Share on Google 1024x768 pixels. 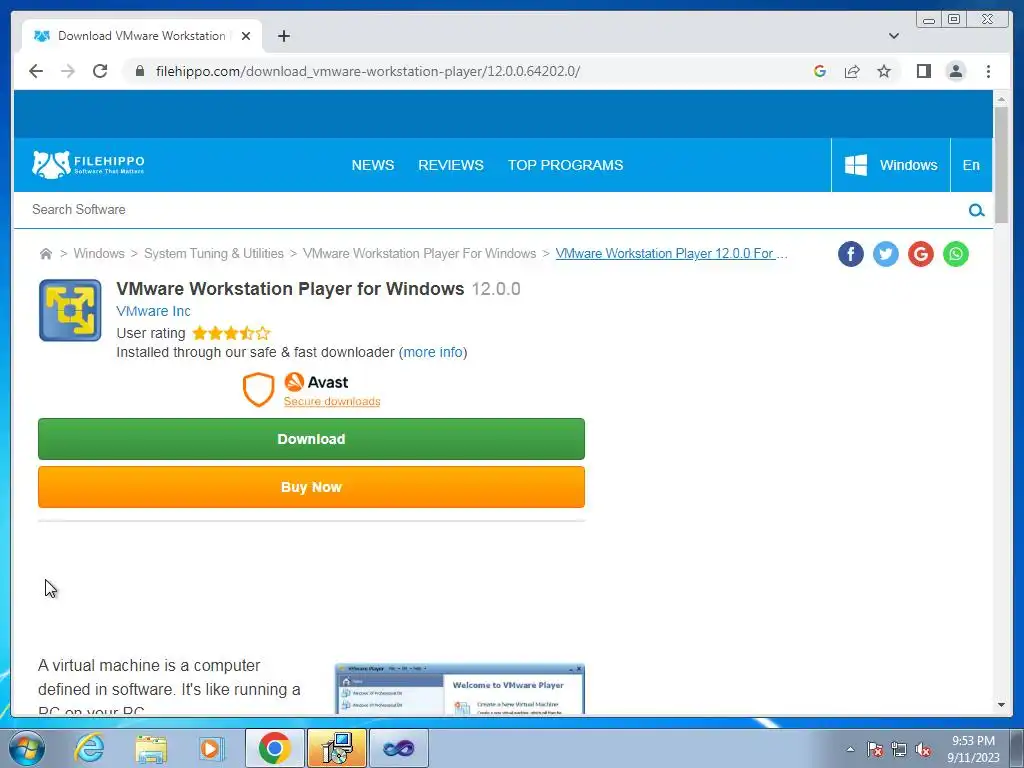click(920, 254)
